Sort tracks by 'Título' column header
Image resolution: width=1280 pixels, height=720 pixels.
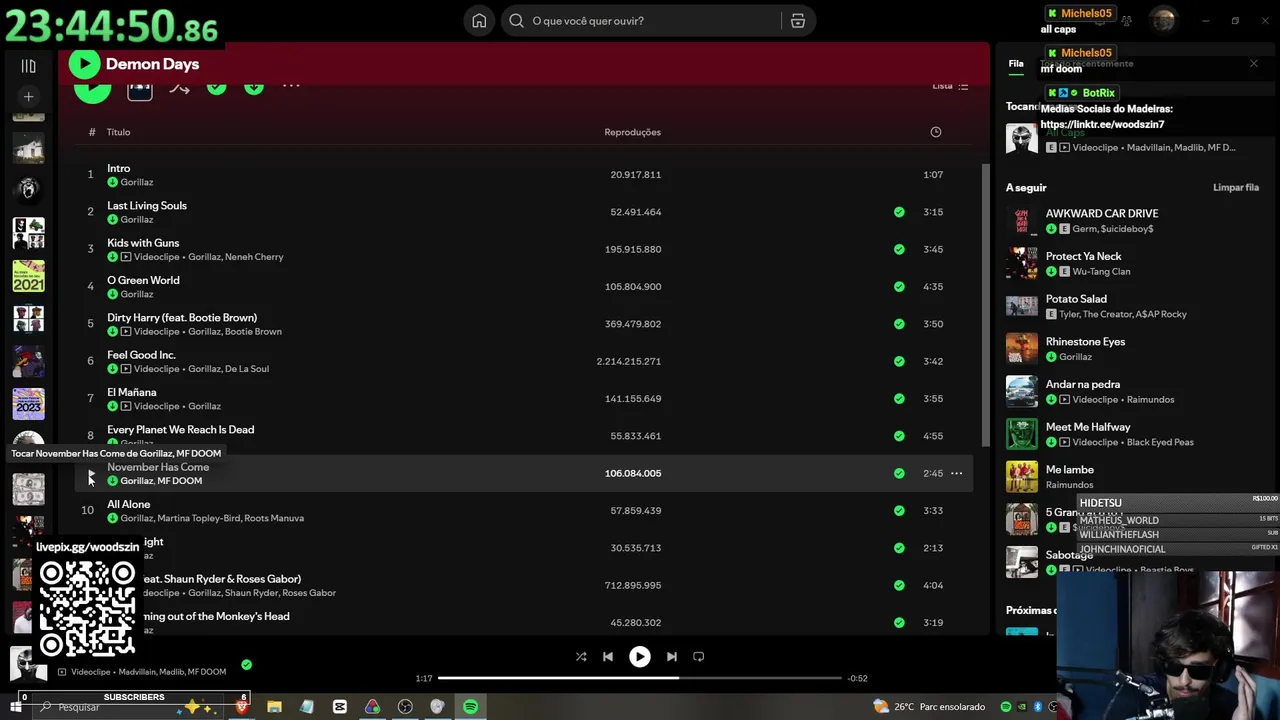click(118, 132)
